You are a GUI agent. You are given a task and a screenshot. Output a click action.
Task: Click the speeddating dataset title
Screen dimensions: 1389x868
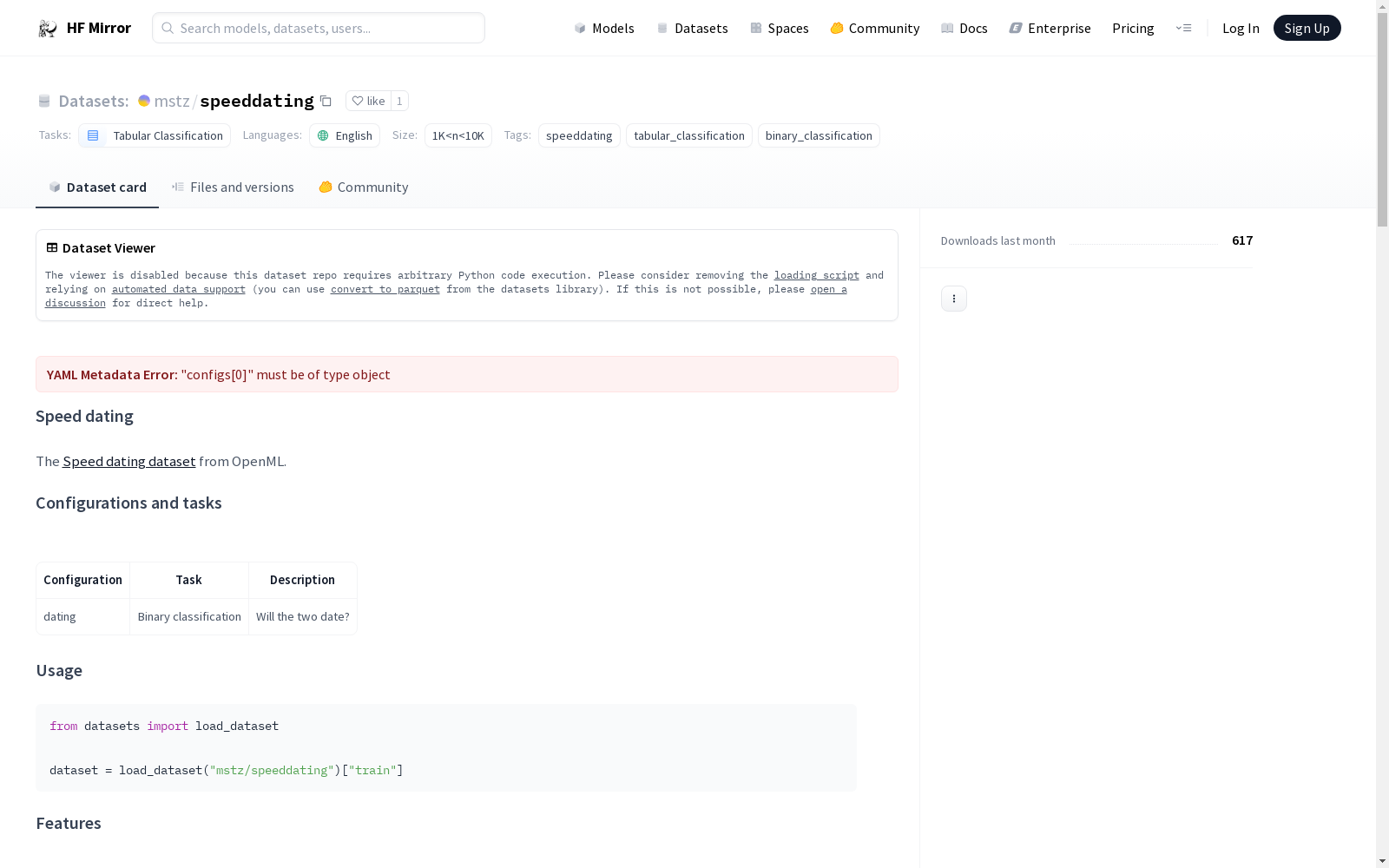pos(257,101)
